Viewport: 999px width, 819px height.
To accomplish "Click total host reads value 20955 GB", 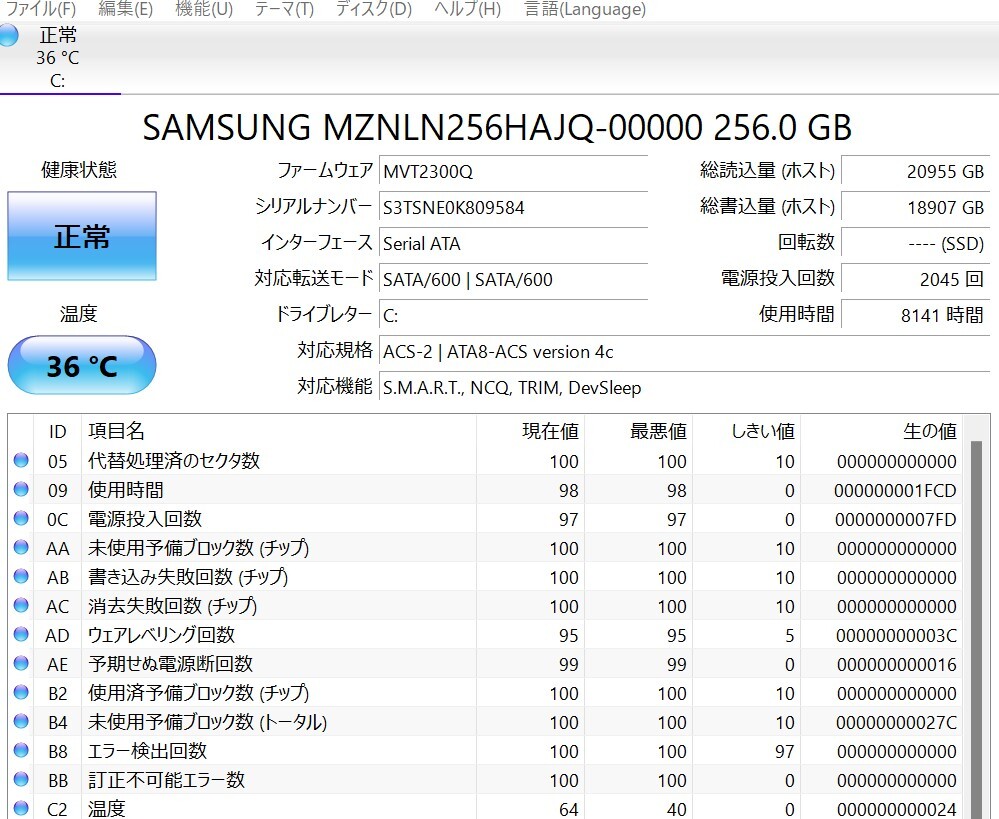I will (915, 171).
